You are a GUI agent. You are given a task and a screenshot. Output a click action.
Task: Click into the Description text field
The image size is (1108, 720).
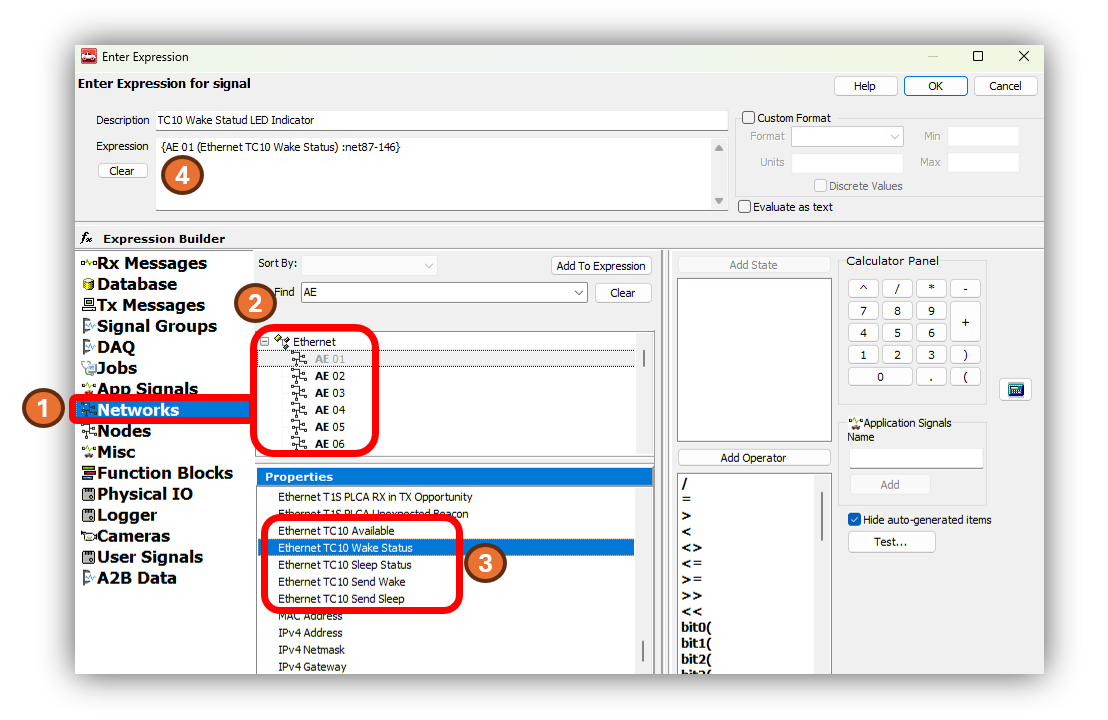point(440,120)
